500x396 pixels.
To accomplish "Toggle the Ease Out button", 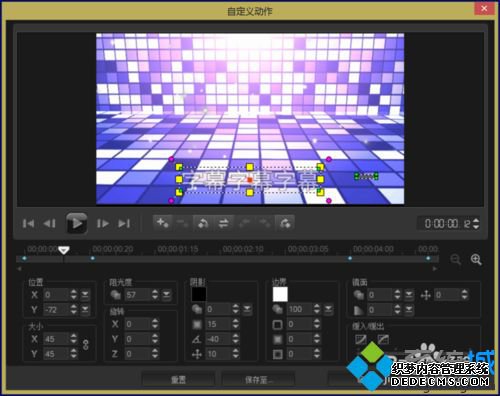I will [383, 339].
